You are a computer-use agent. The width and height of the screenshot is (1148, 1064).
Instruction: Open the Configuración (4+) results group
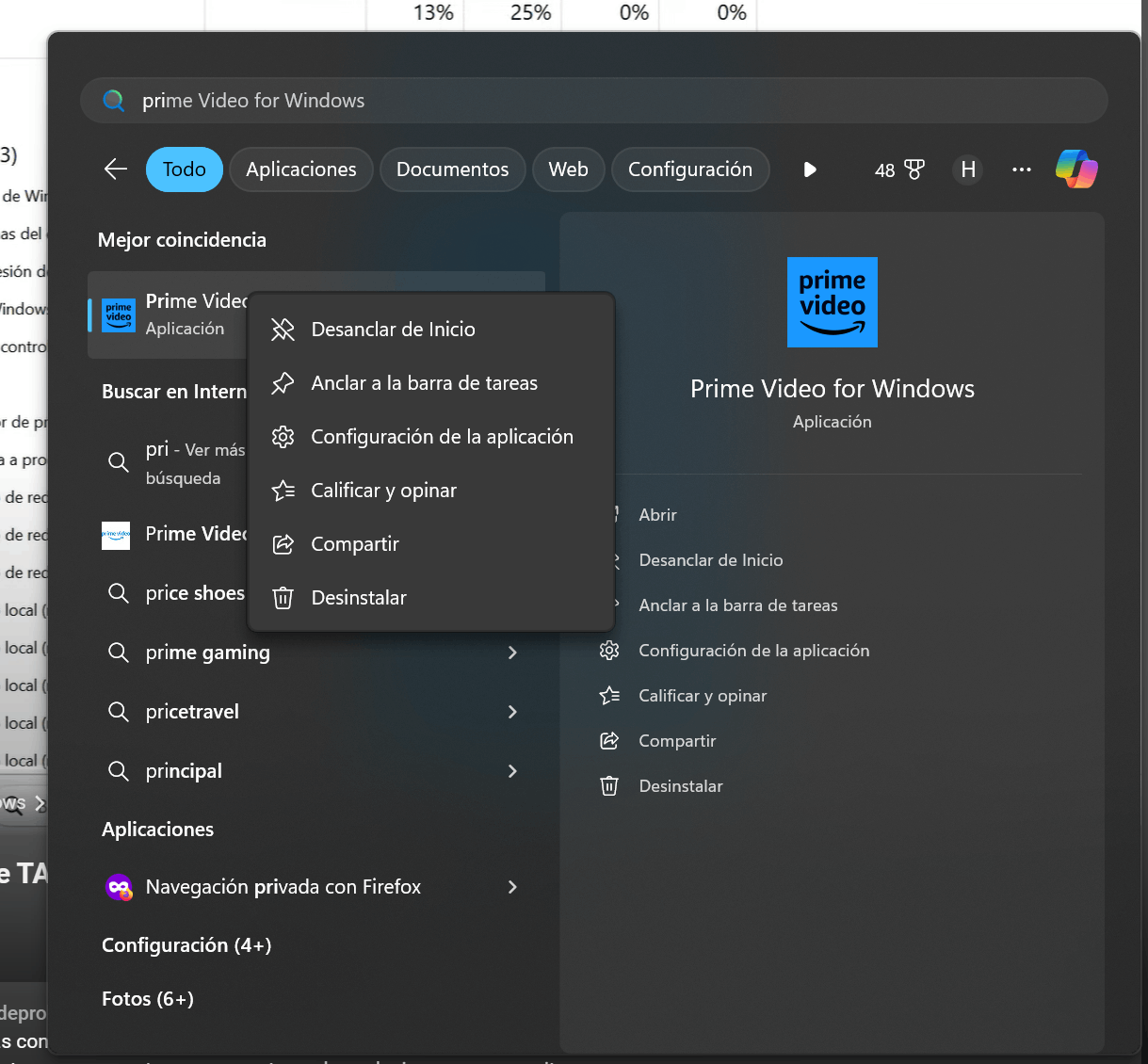[186, 945]
